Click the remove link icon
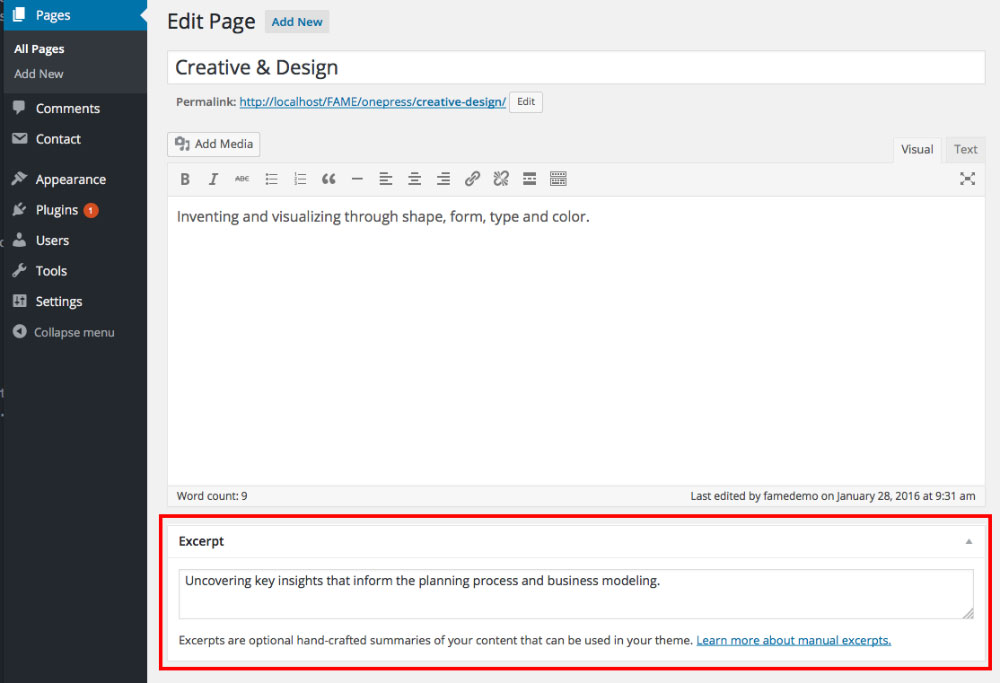1000x683 pixels. click(x=501, y=179)
